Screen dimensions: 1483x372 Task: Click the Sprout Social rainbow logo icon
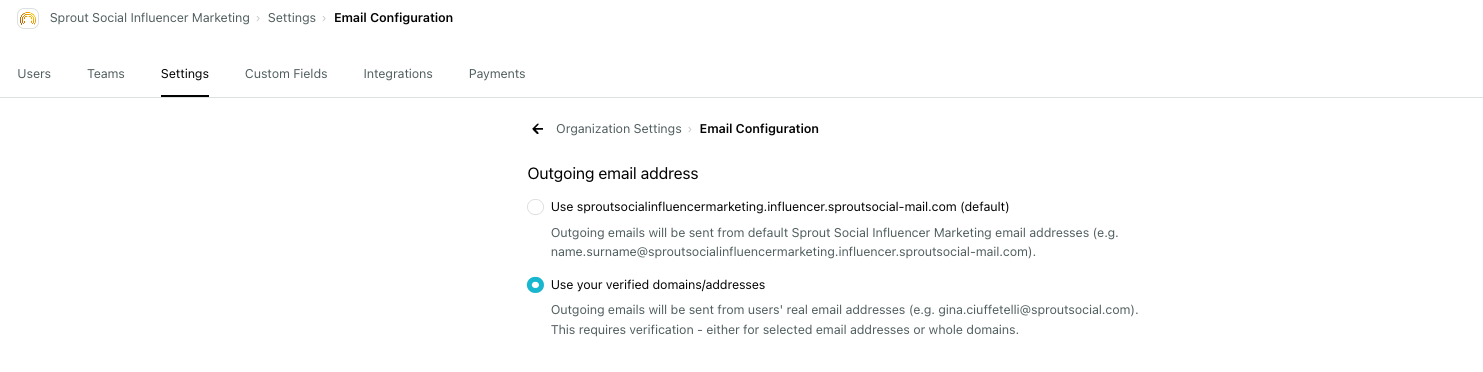(28, 18)
